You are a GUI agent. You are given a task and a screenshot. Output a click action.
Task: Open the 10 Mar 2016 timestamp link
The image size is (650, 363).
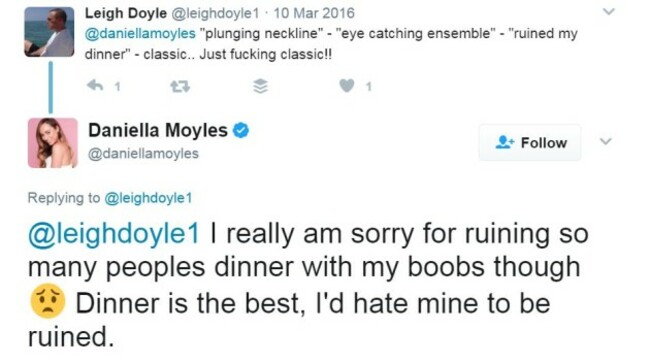pyautogui.click(x=314, y=13)
